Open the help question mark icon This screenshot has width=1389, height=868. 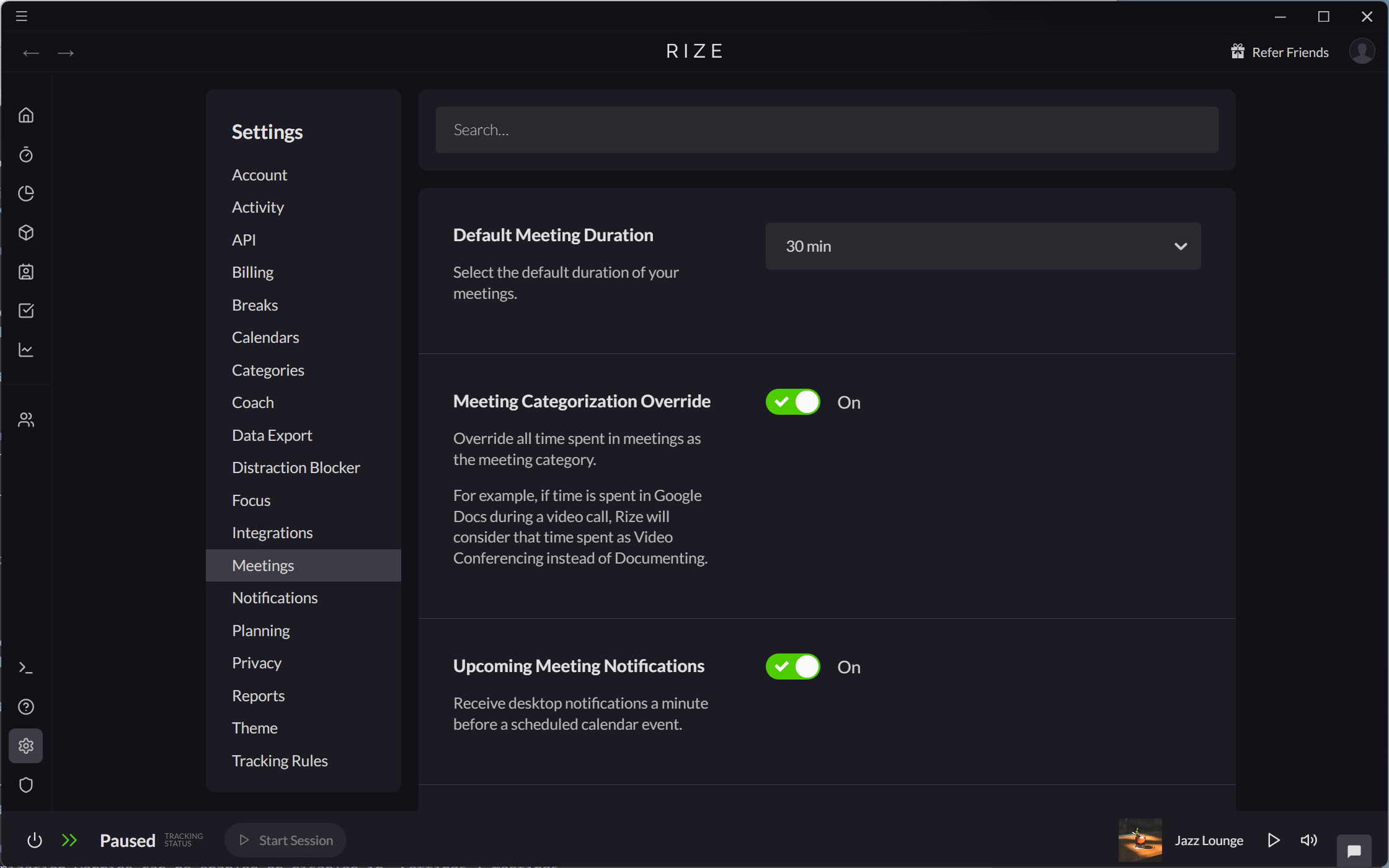[26, 706]
